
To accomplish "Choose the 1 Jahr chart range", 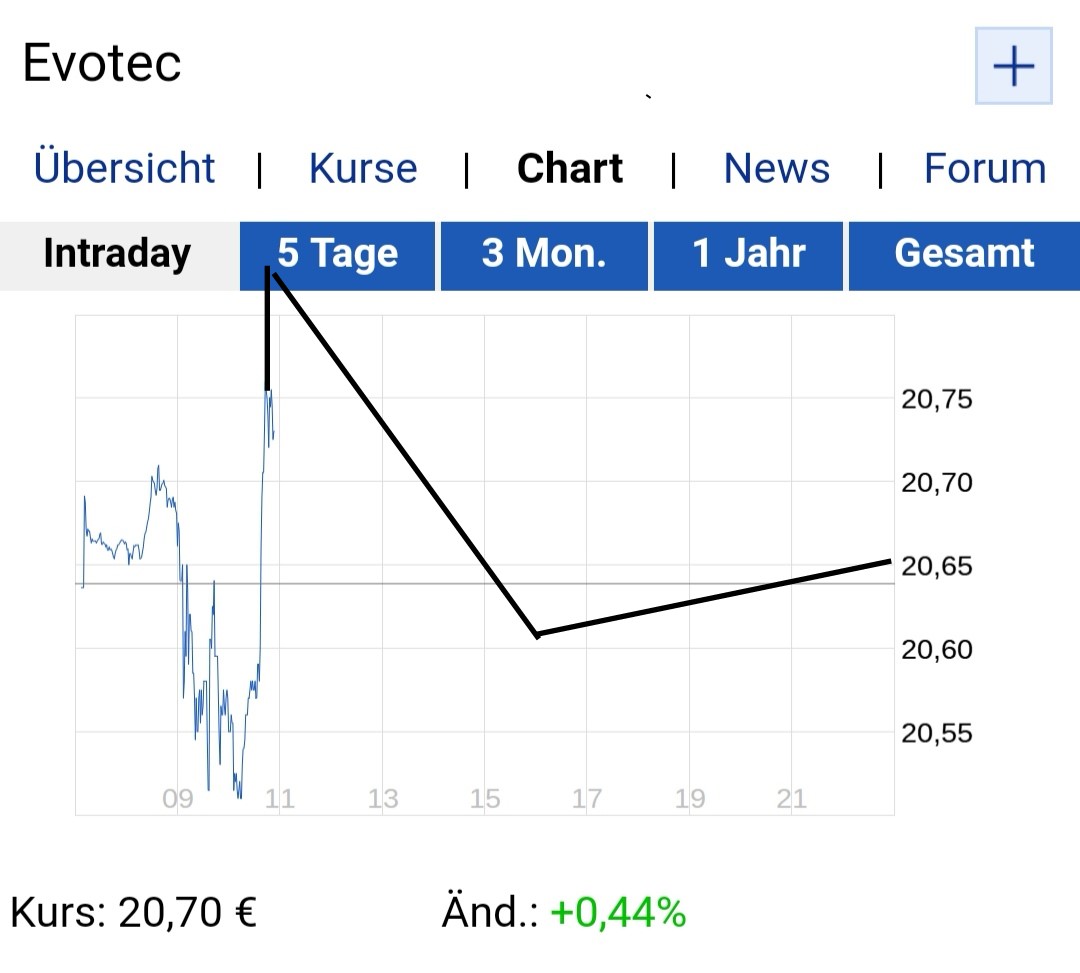I will point(748,254).
